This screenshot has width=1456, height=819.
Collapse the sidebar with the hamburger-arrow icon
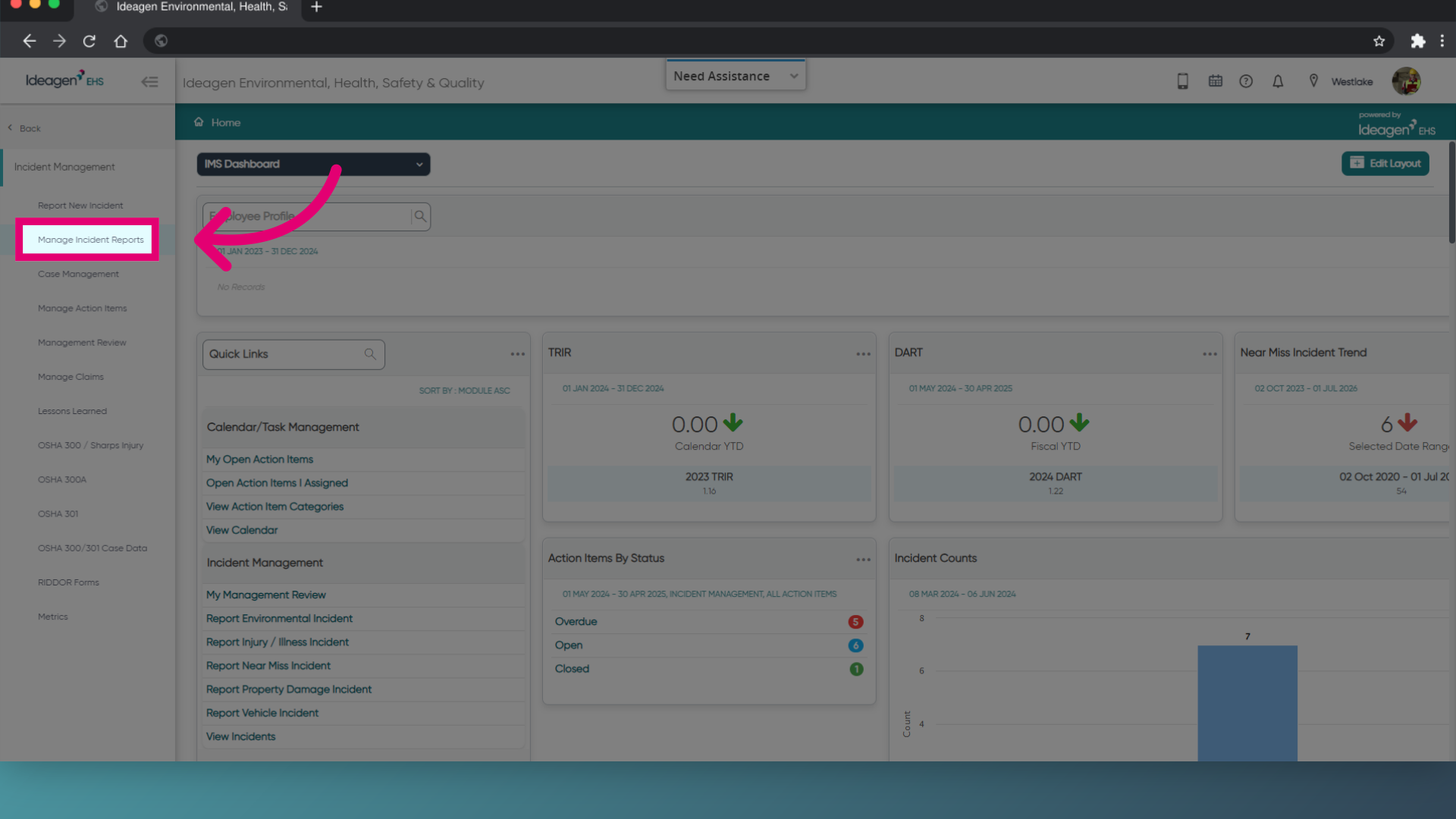pos(149,82)
